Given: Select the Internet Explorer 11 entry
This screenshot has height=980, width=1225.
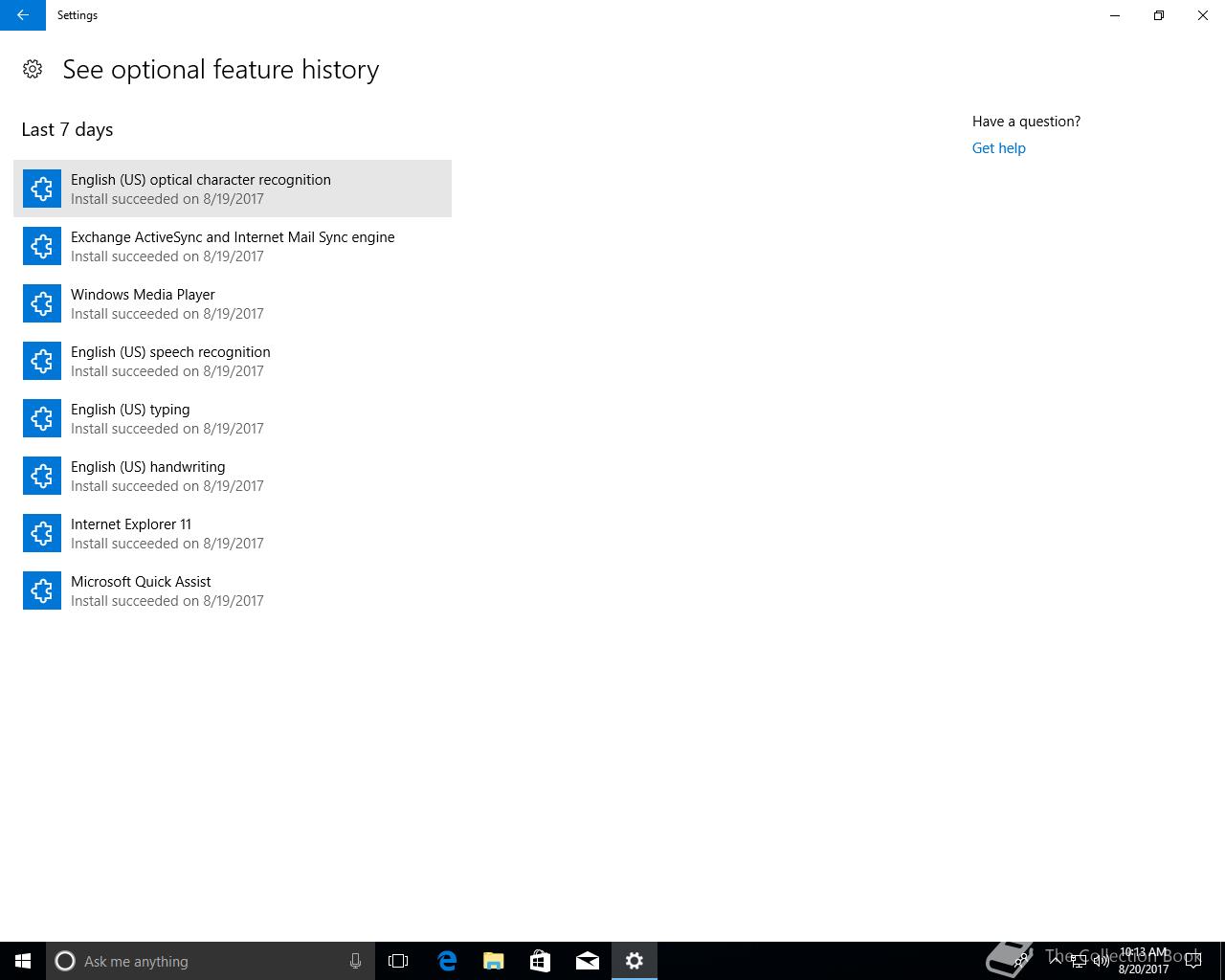Looking at the screenshot, I should tap(233, 533).
